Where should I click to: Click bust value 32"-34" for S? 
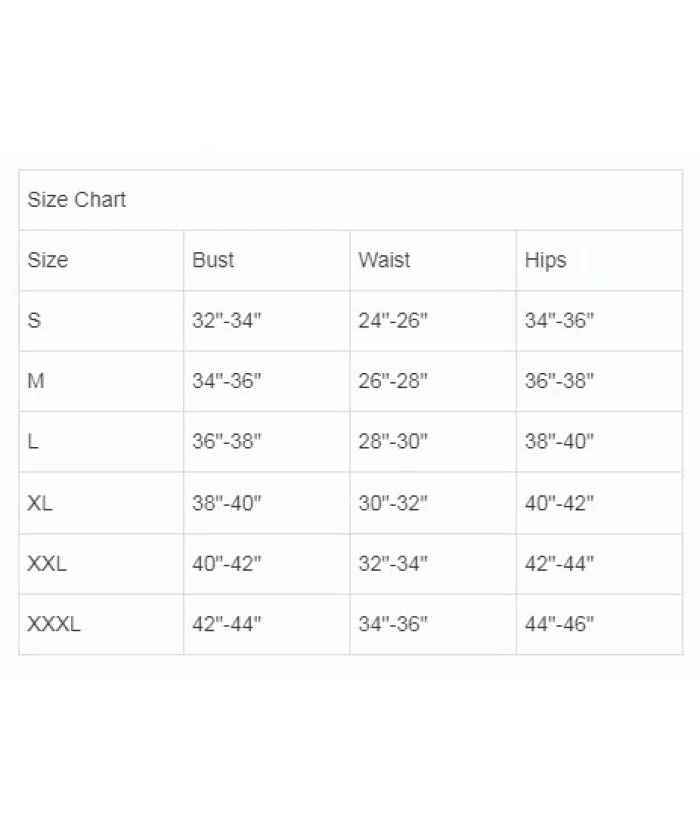[226, 321]
